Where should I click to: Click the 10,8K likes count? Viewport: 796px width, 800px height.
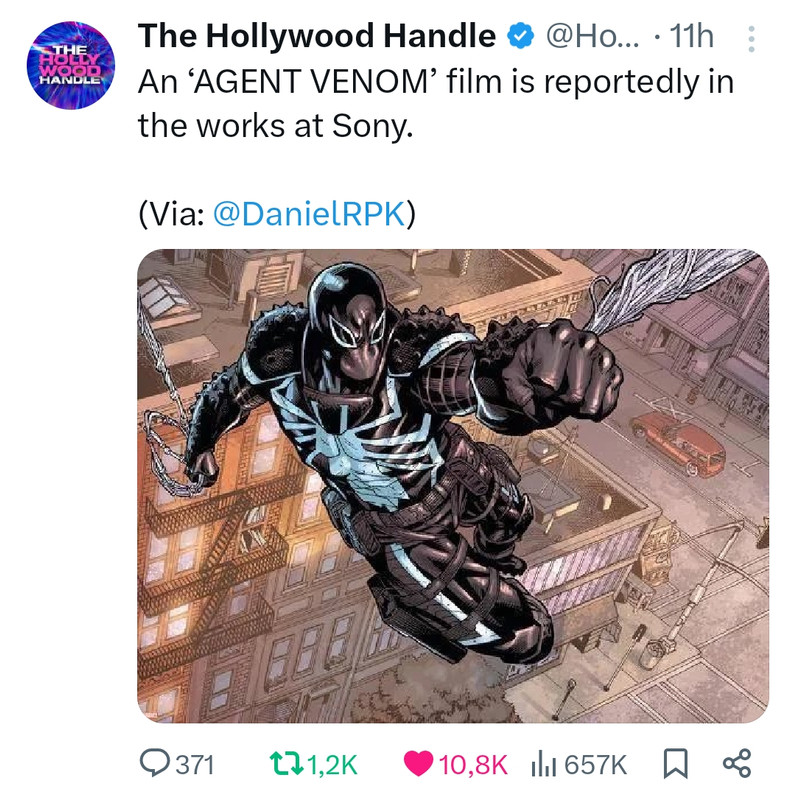[473, 764]
